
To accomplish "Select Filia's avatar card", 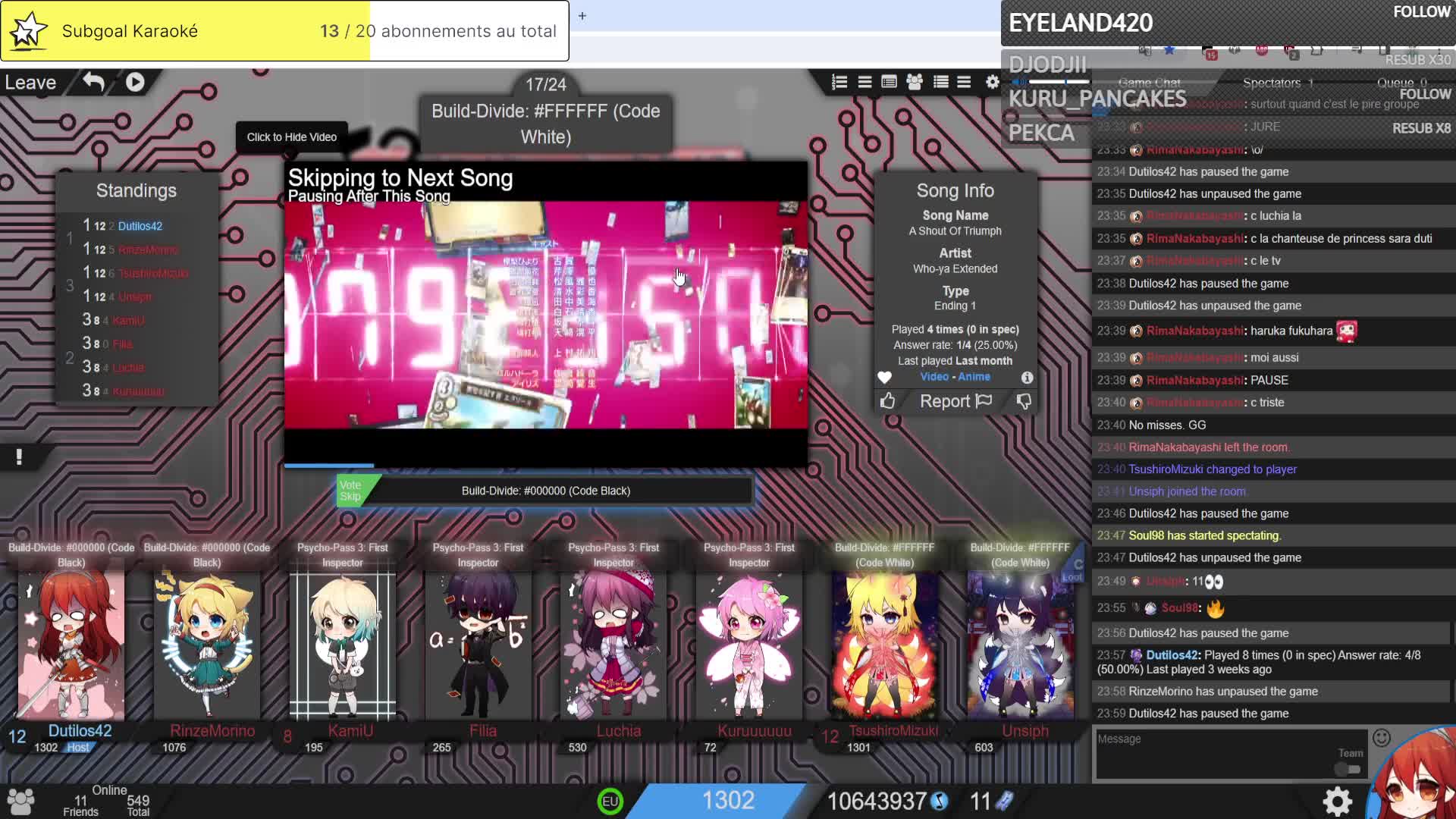I will click(479, 645).
